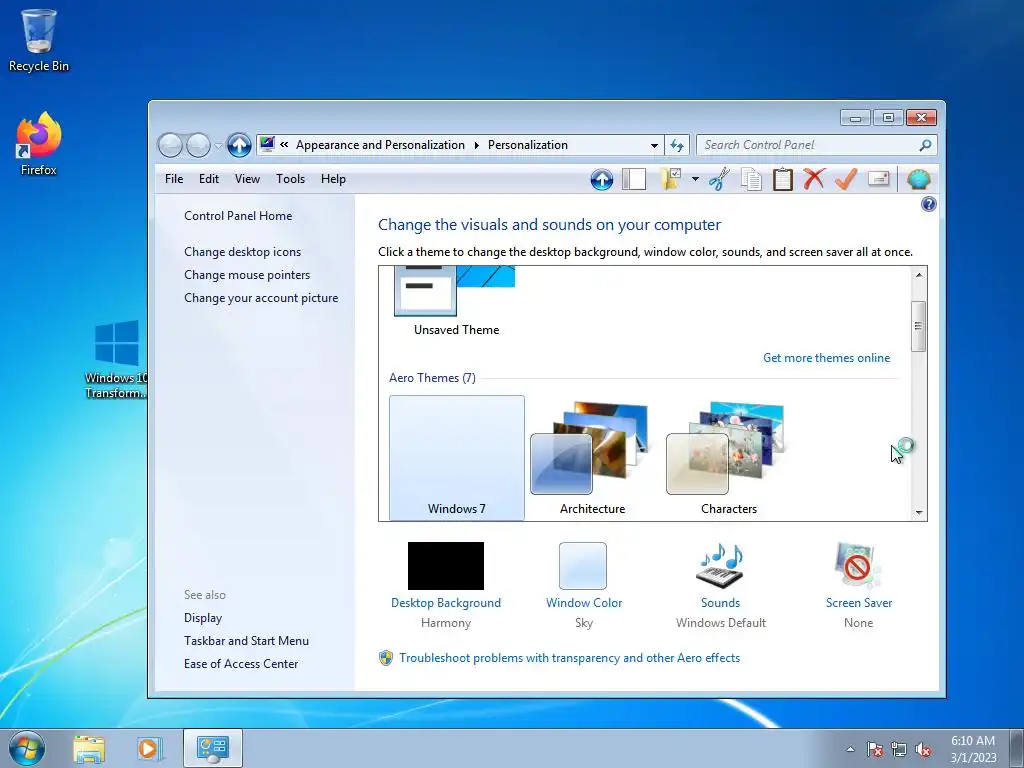Select the Characters theme

click(x=729, y=458)
